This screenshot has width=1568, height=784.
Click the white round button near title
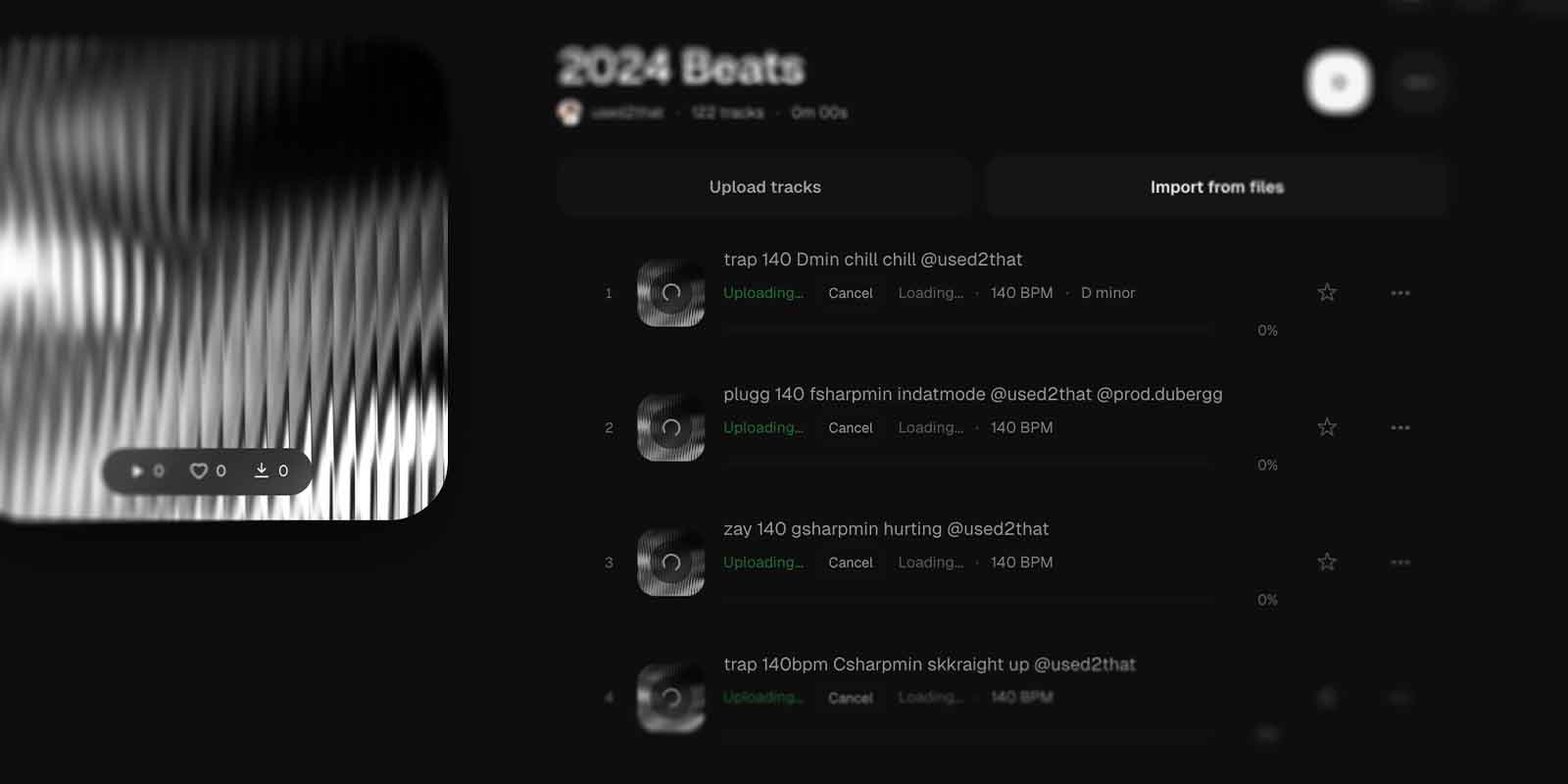[1339, 82]
